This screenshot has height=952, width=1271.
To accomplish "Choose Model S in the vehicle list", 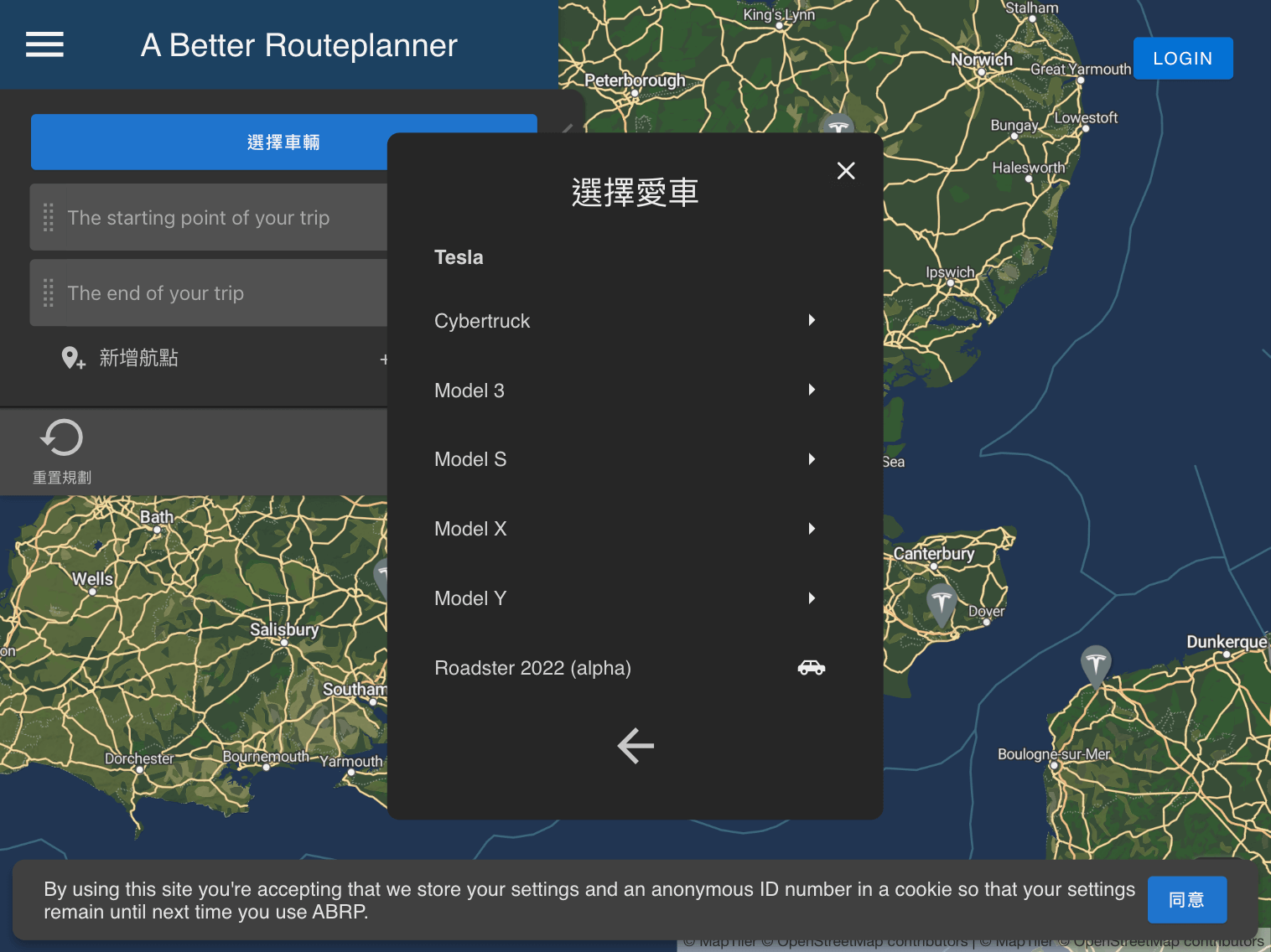I will point(635,459).
